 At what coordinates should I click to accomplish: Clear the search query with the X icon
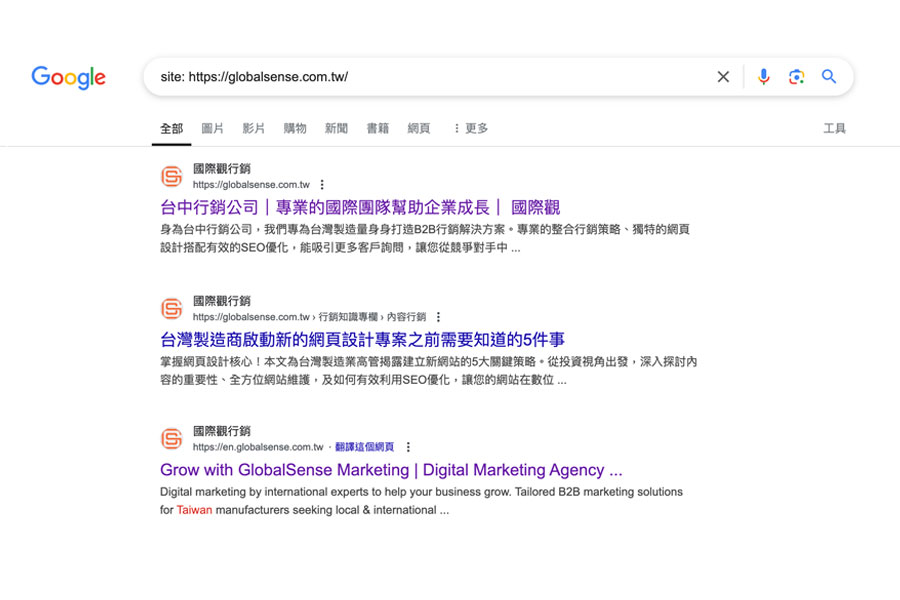(723, 76)
